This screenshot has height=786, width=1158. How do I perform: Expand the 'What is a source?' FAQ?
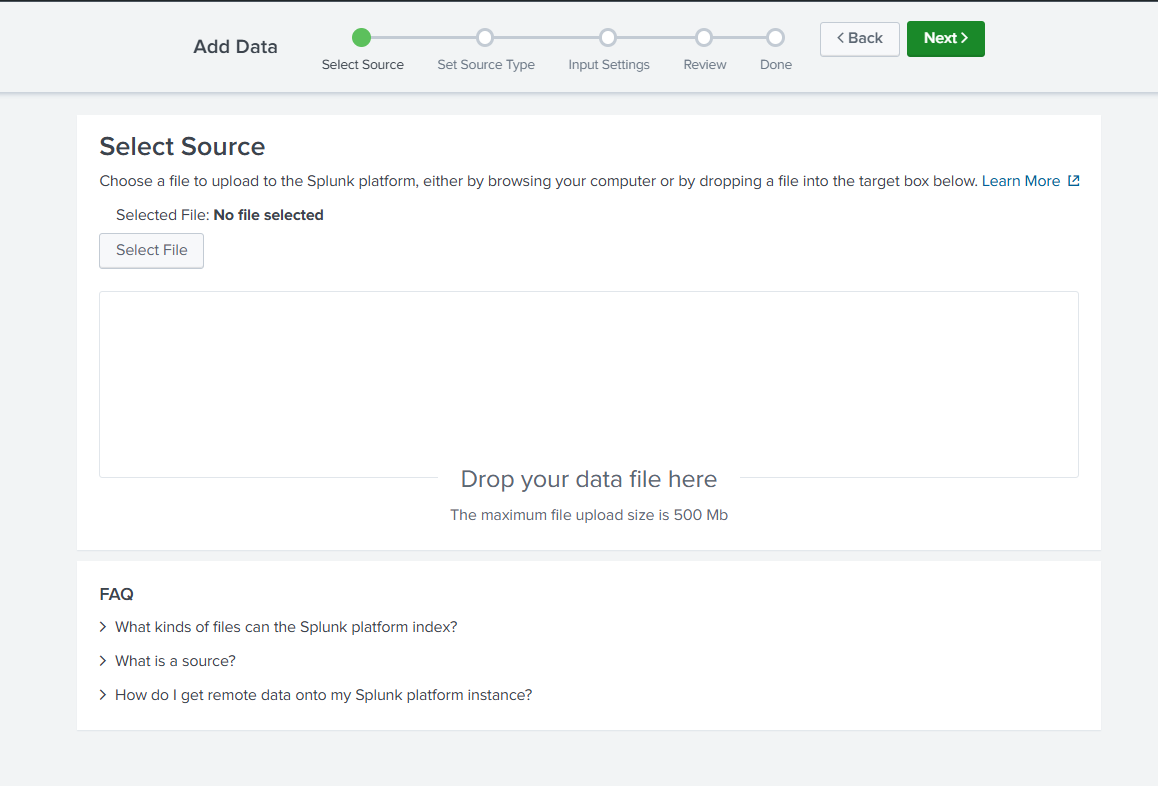[168, 661]
